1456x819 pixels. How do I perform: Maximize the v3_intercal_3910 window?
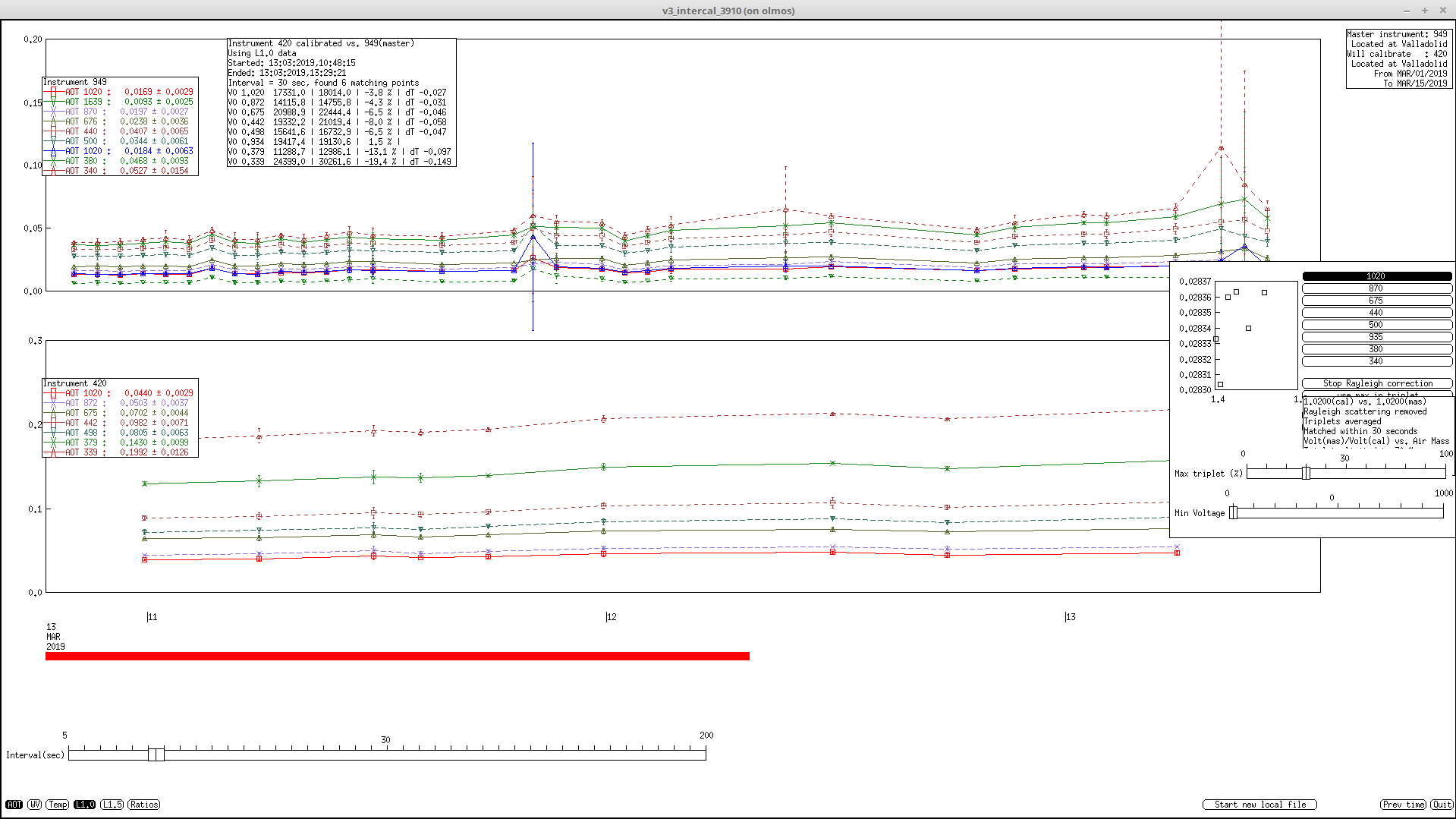[x=1425, y=11]
